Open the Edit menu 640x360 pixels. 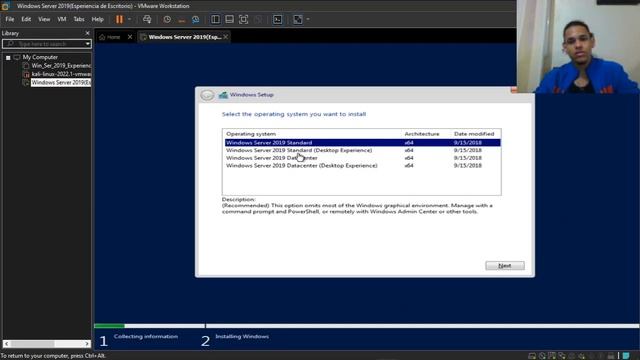click(x=26, y=19)
